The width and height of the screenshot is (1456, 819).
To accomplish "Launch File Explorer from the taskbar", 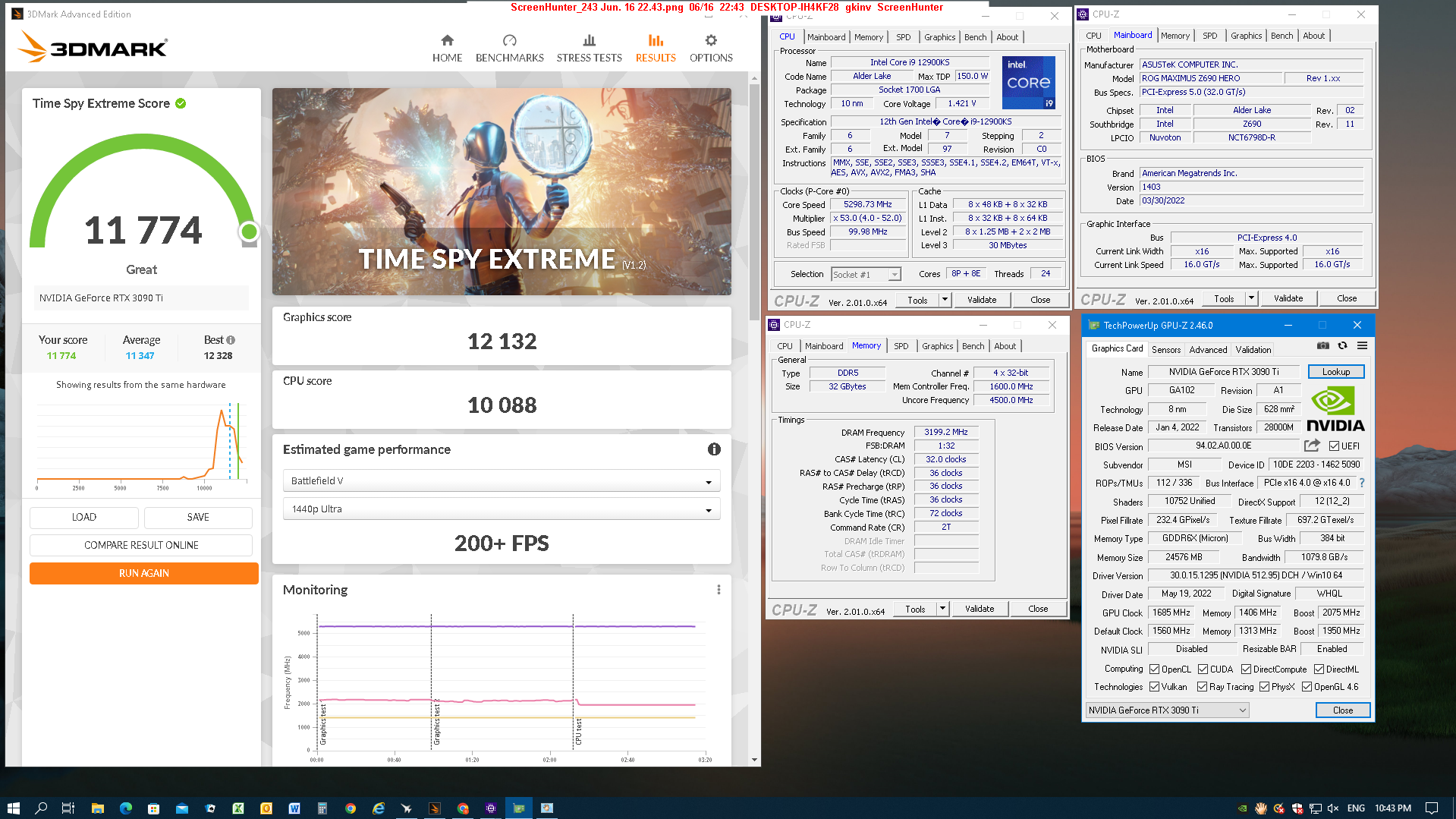I will pos(97,808).
